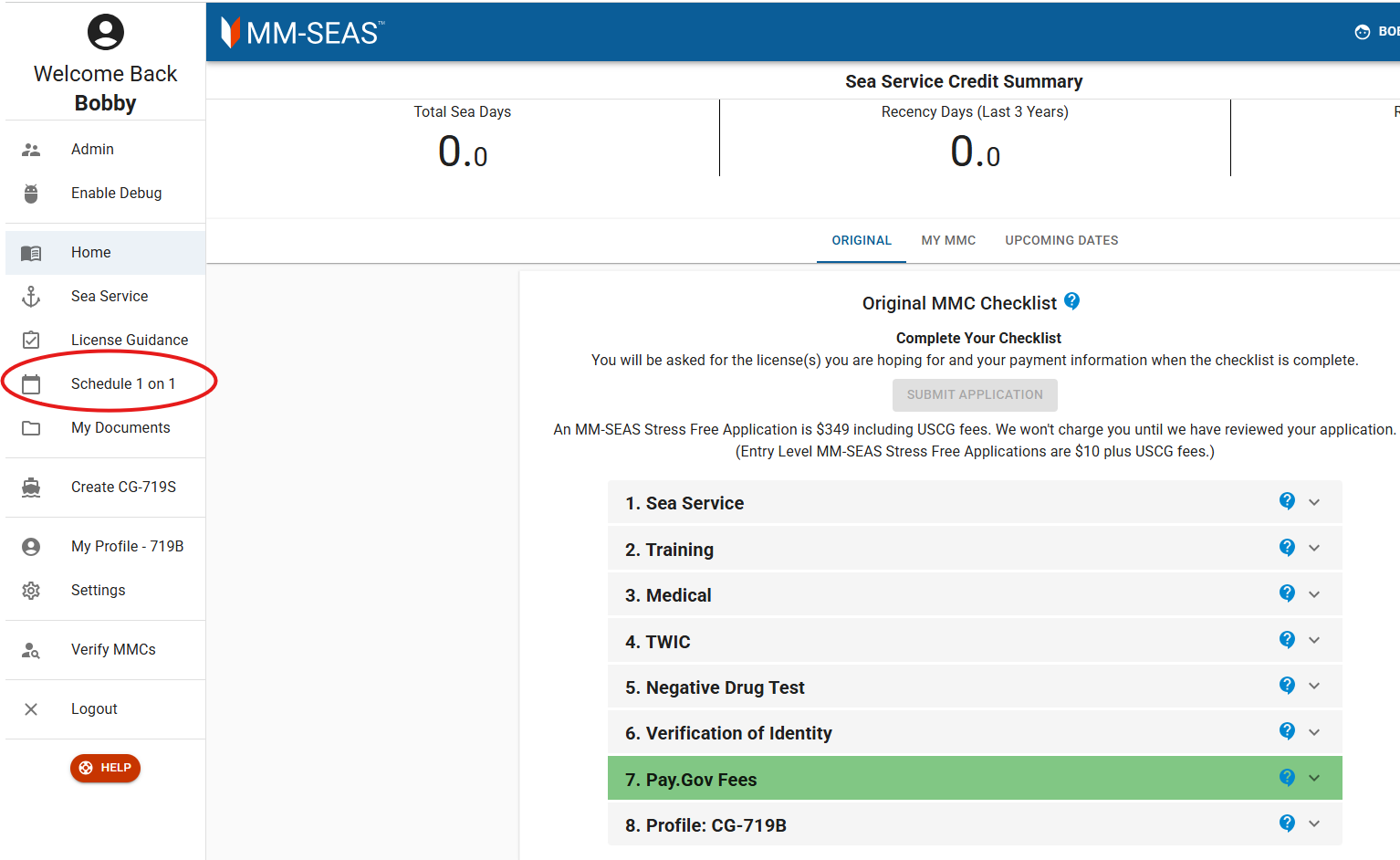Click the help icon on Medical row
The width and height of the screenshot is (1400, 860).
(1287, 593)
